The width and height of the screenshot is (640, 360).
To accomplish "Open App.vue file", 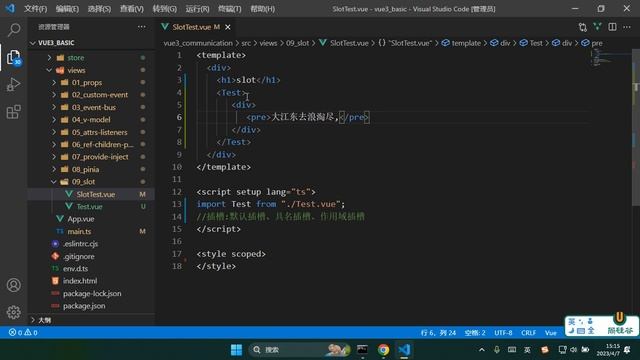I will [91, 219].
